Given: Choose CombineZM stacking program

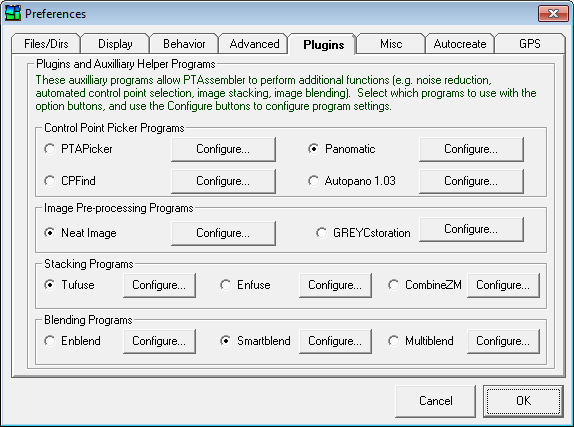Looking at the screenshot, I should (x=394, y=285).
